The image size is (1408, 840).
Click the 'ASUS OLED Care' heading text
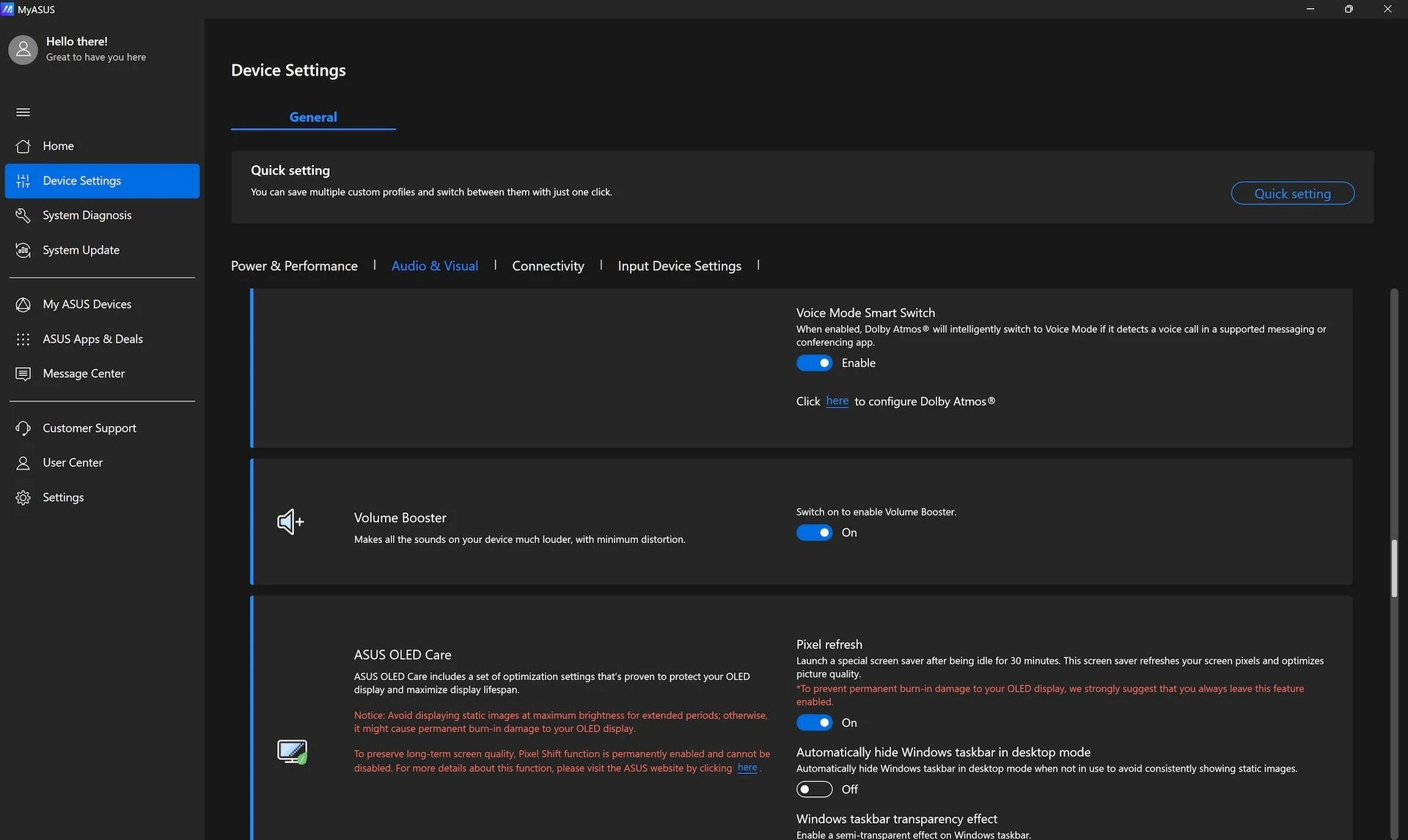403,655
